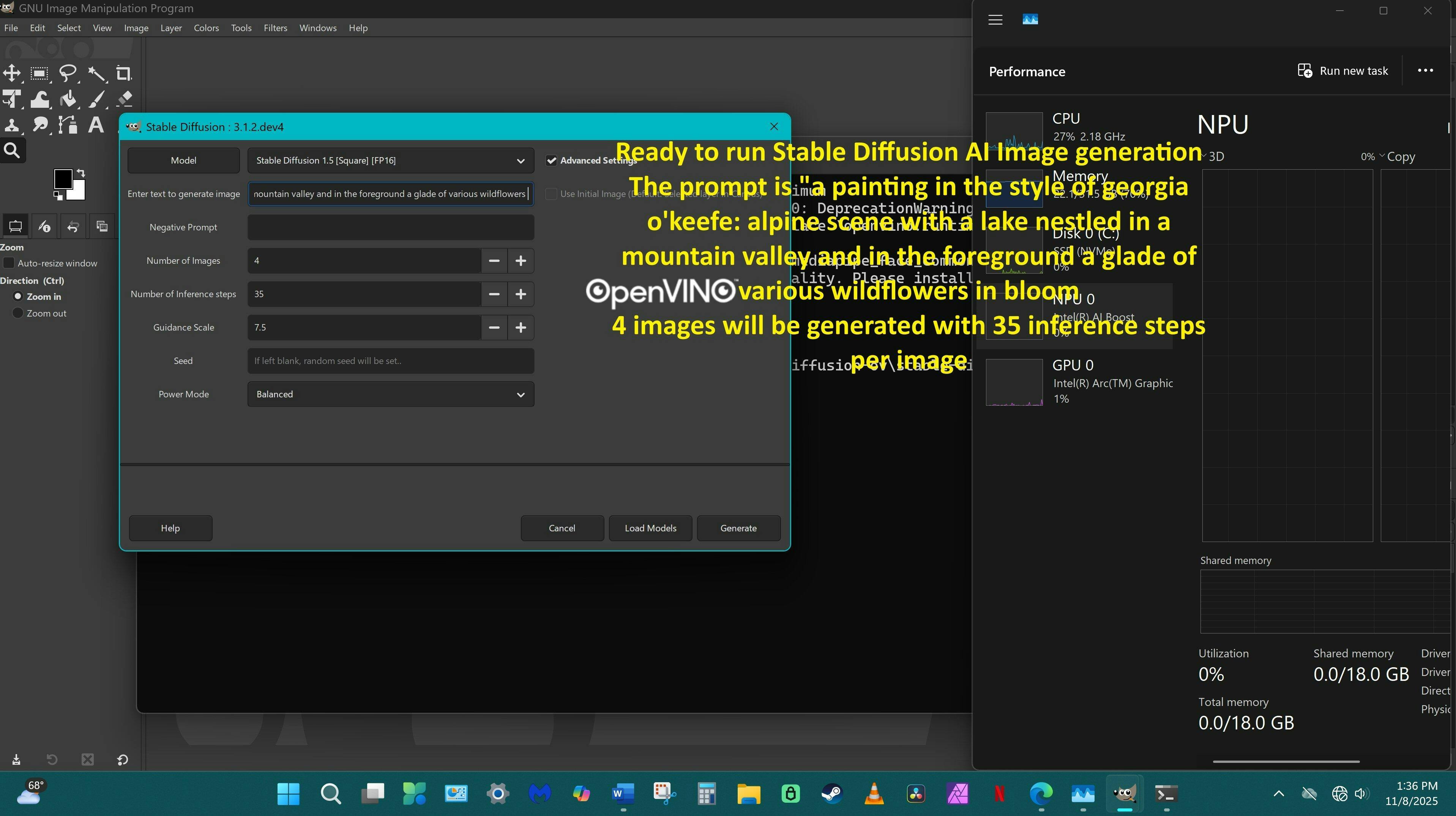Select the Zoom out radio button
1456x816 pixels.
click(17, 313)
